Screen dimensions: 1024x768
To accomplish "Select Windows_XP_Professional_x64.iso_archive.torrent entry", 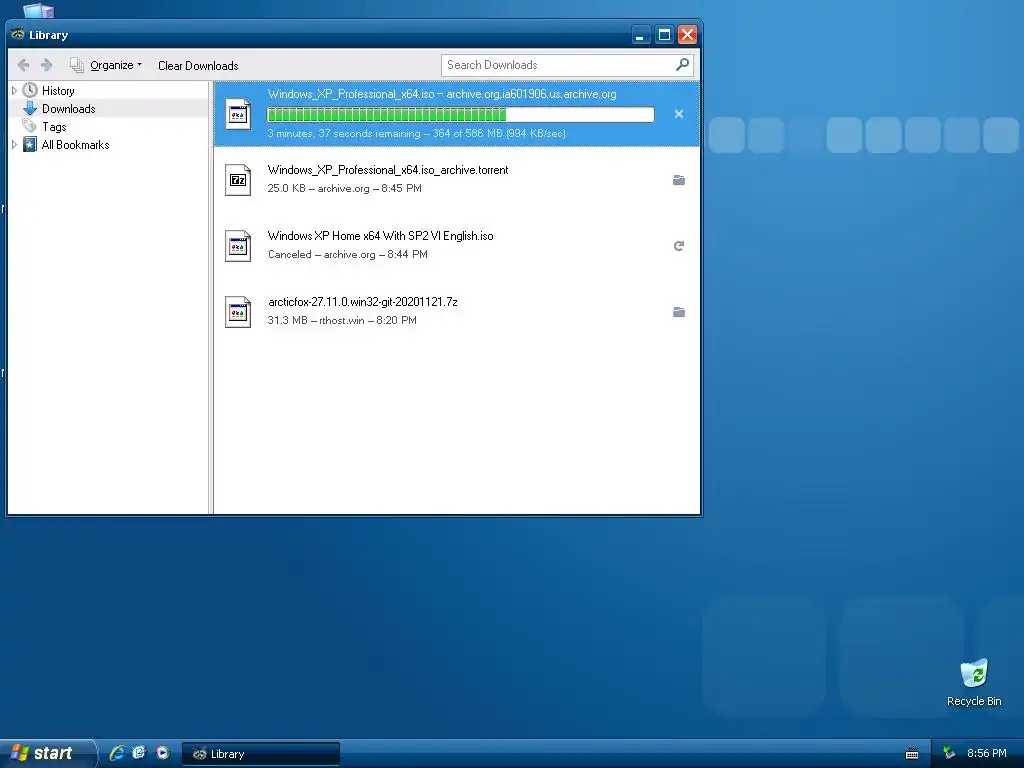I will [x=456, y=180].
